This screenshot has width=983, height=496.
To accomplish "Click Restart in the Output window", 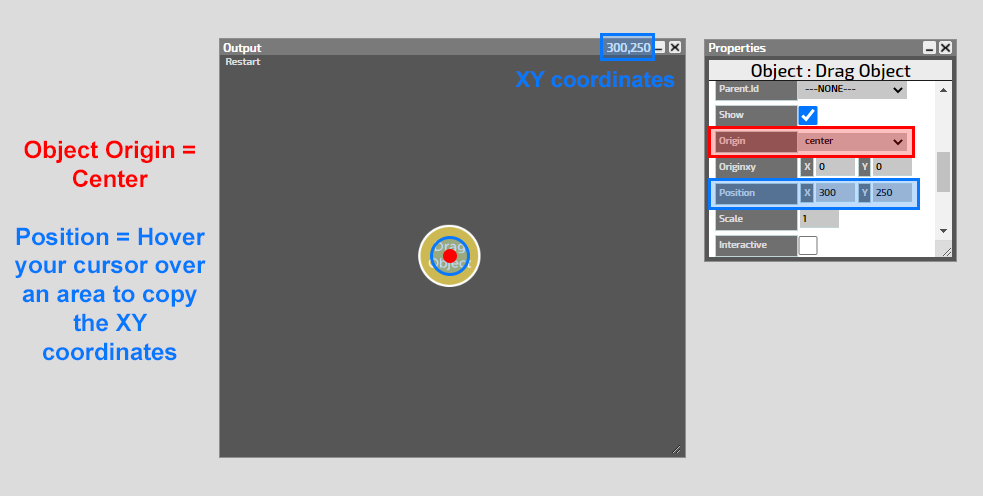I will tap(243, 61).
